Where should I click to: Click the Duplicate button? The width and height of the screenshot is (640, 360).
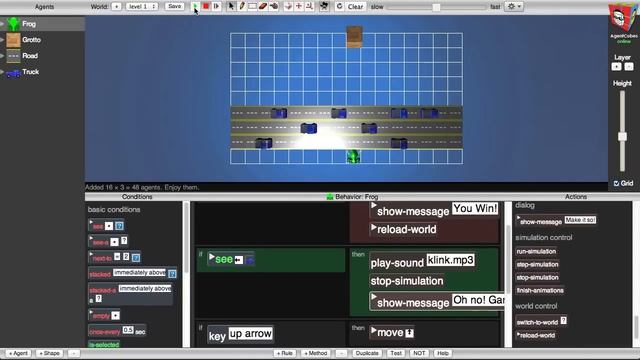click(x=367, y=353)
